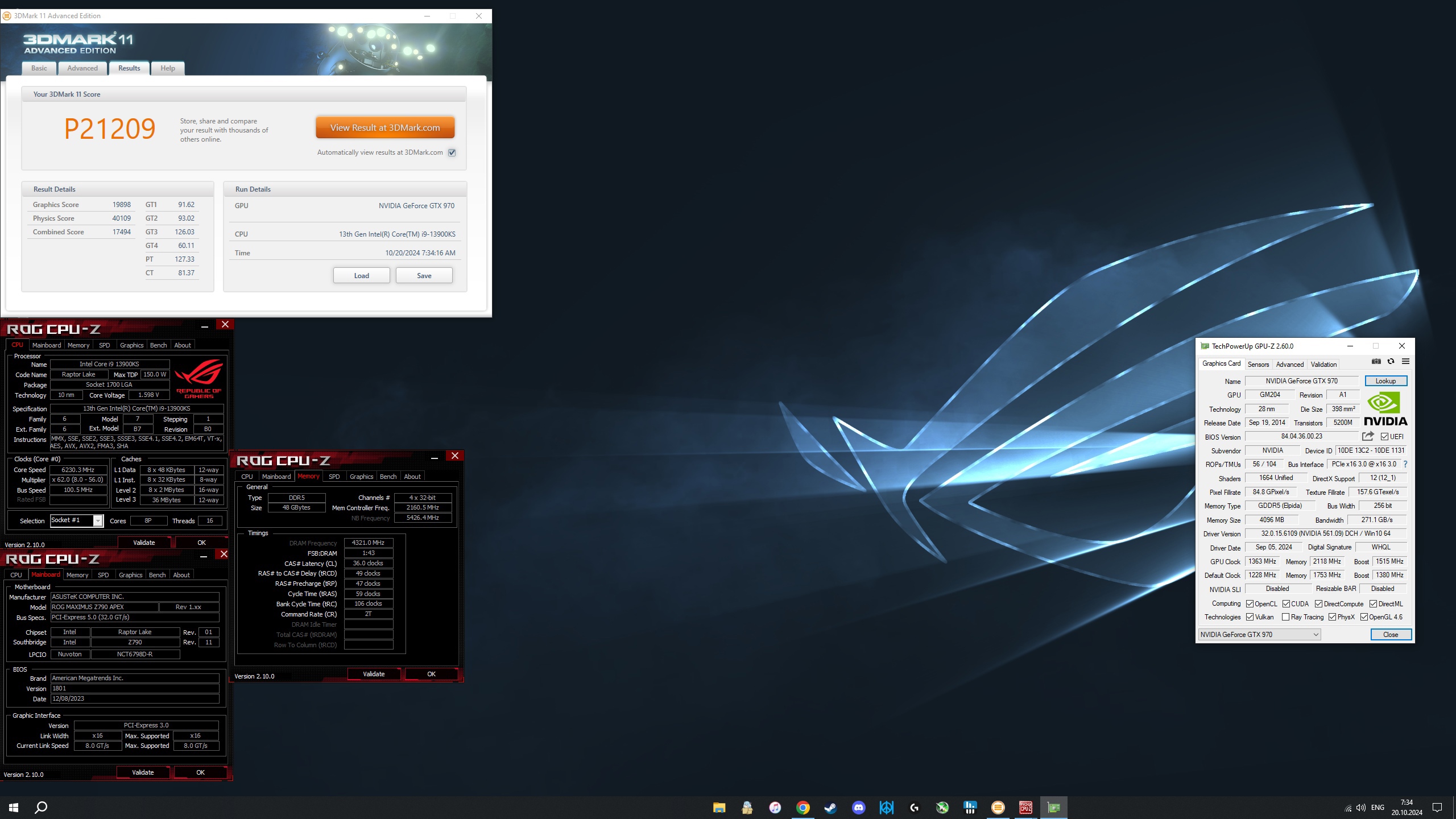Screen dimensions: 1456x819
Task: Open the Advanced tab in GPU-Z
Action: [1289, 365]
